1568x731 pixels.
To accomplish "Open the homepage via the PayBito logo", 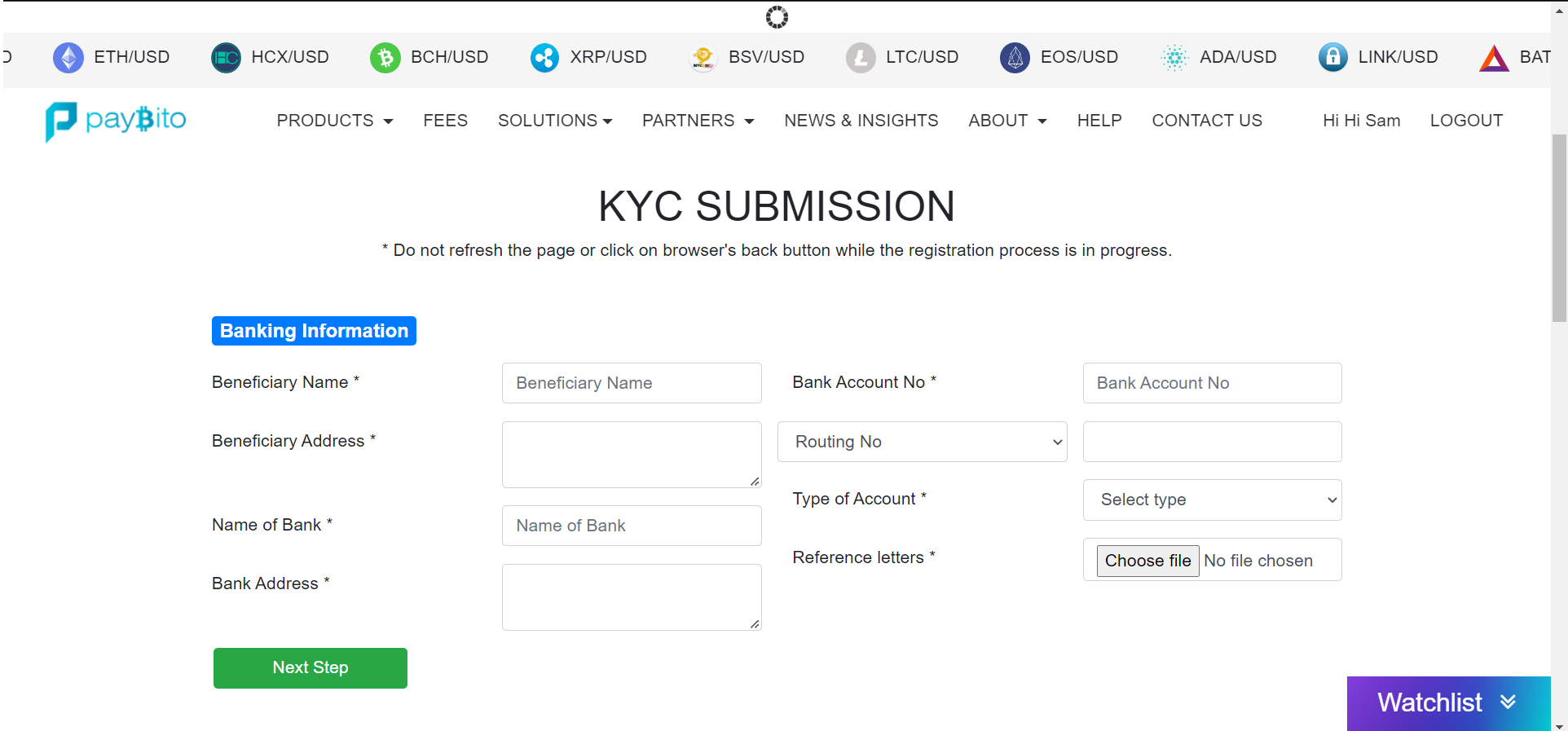I will click(114, 121).
